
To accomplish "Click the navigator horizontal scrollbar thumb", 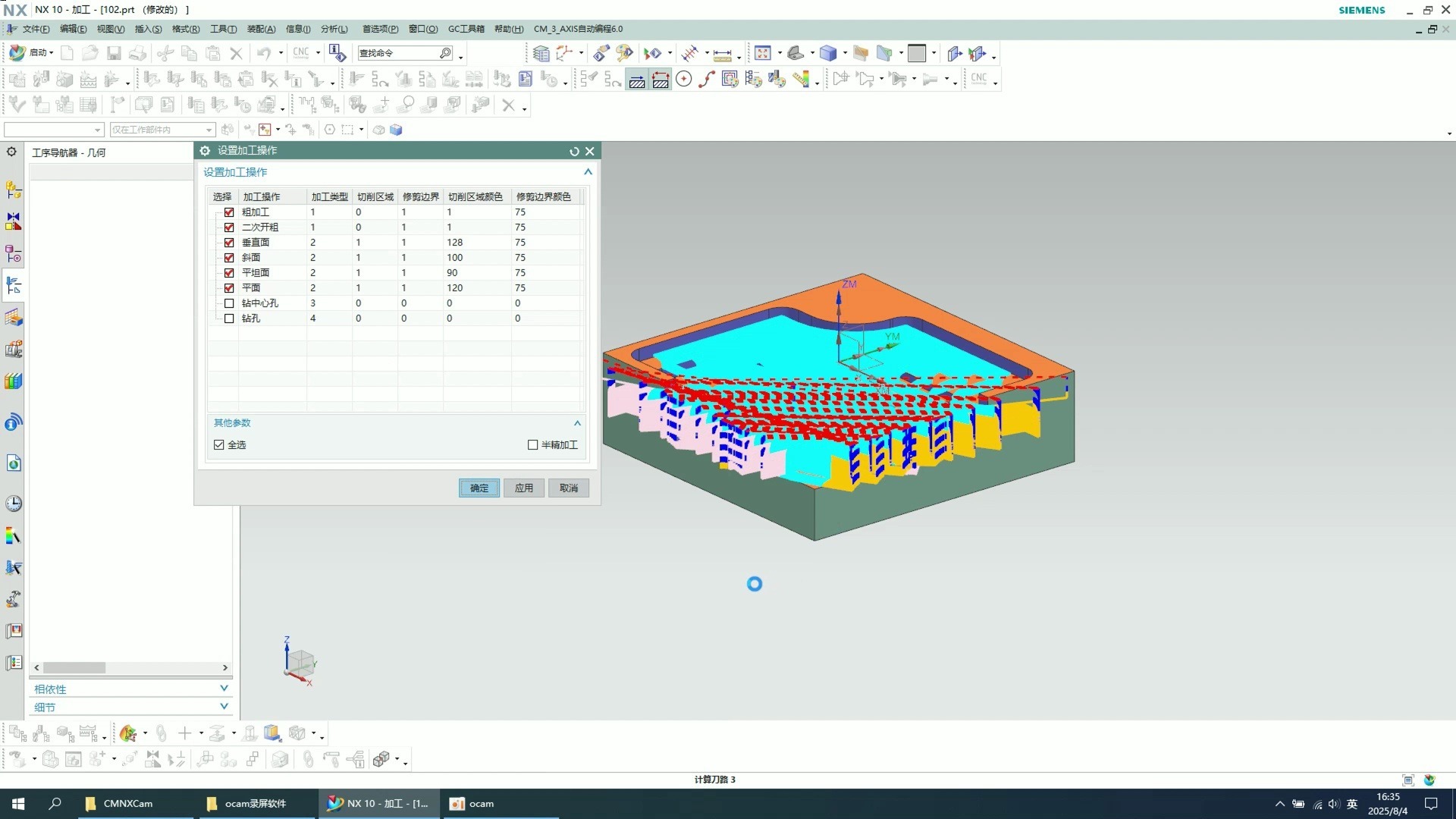I will pos(74,668).
